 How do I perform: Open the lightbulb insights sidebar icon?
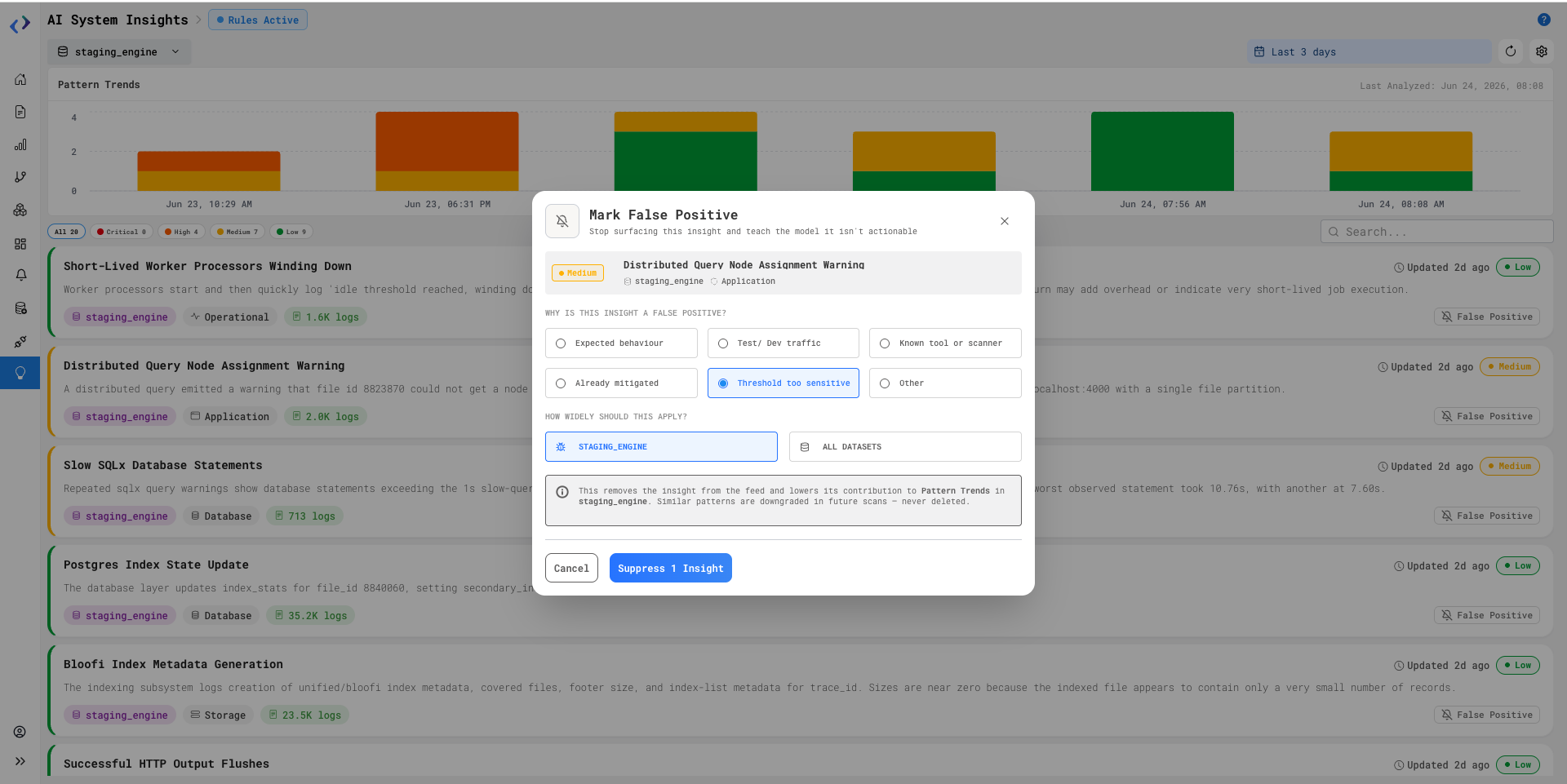click(x=20, y=373)
